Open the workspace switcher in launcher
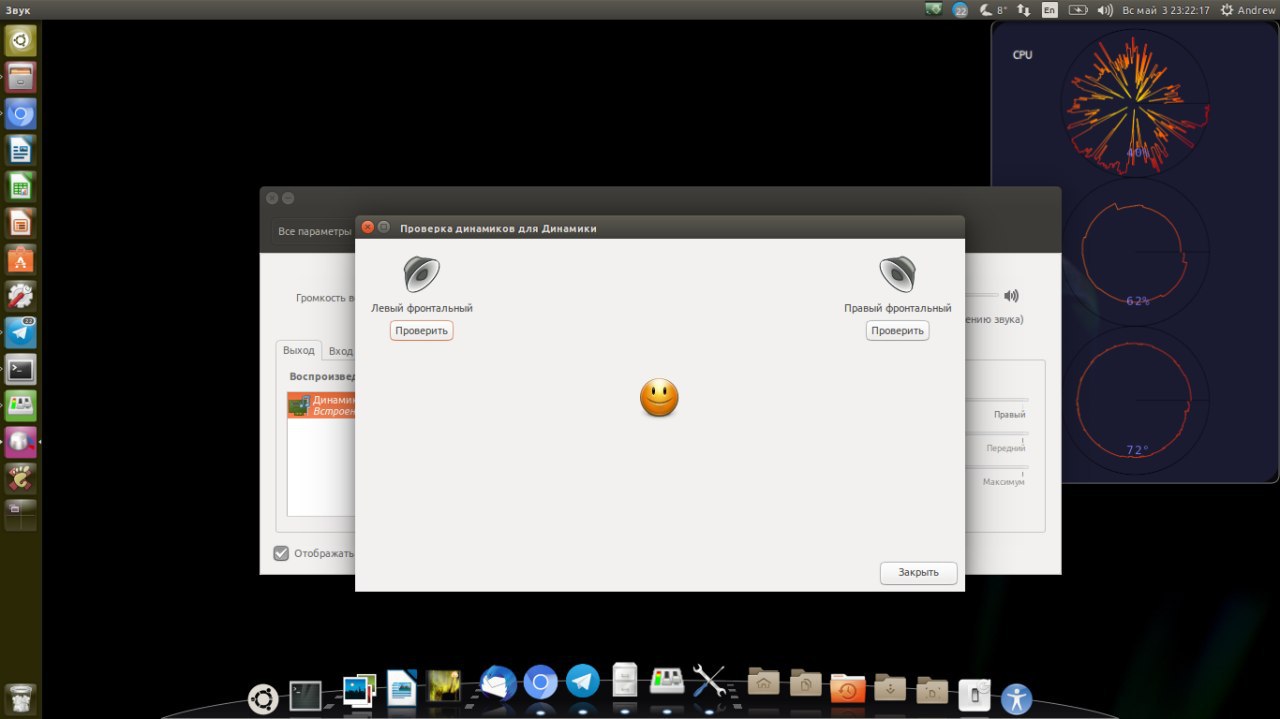This screenshot has height=719, width=1280. (21, 515)
